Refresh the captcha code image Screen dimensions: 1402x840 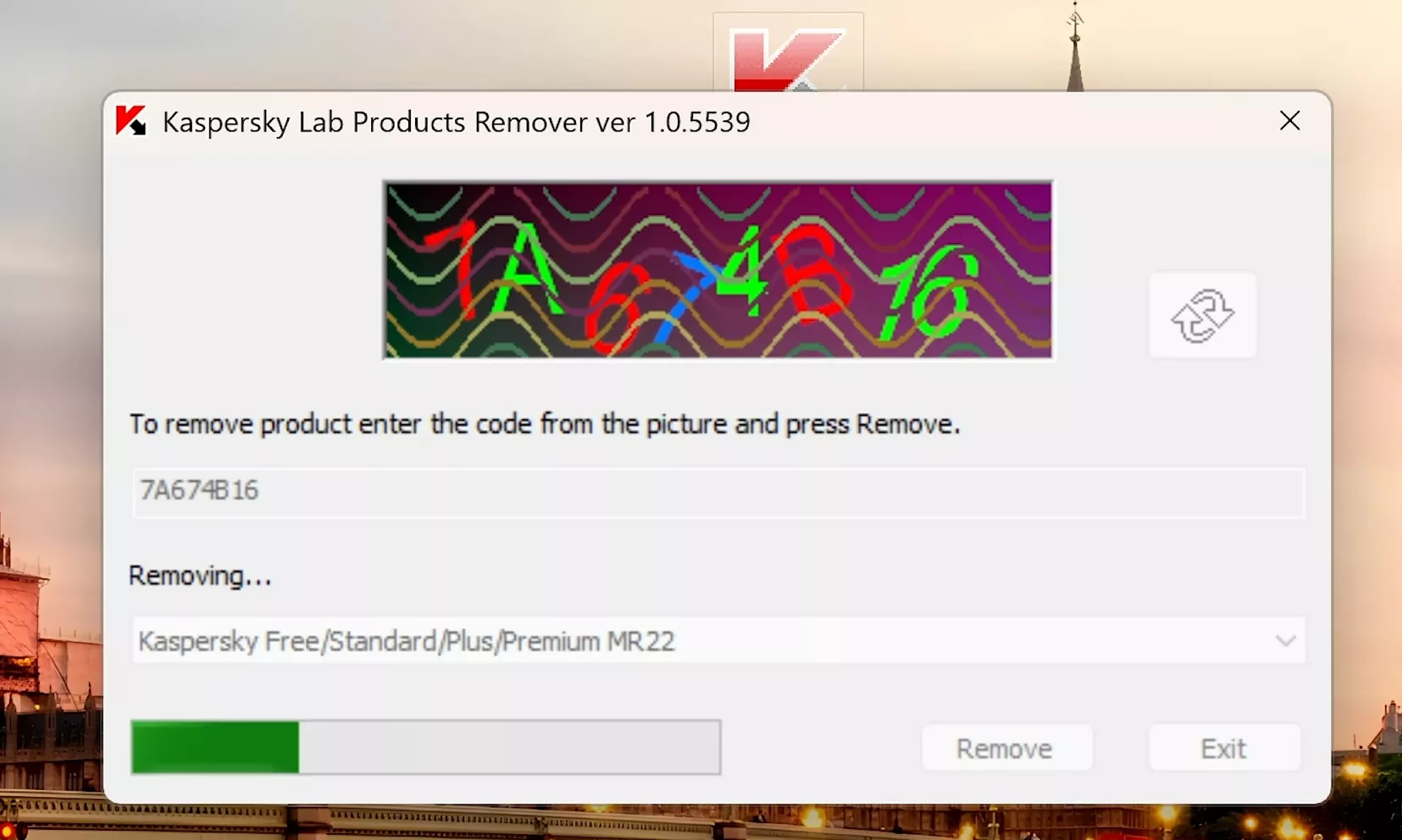click(1202, 315)
